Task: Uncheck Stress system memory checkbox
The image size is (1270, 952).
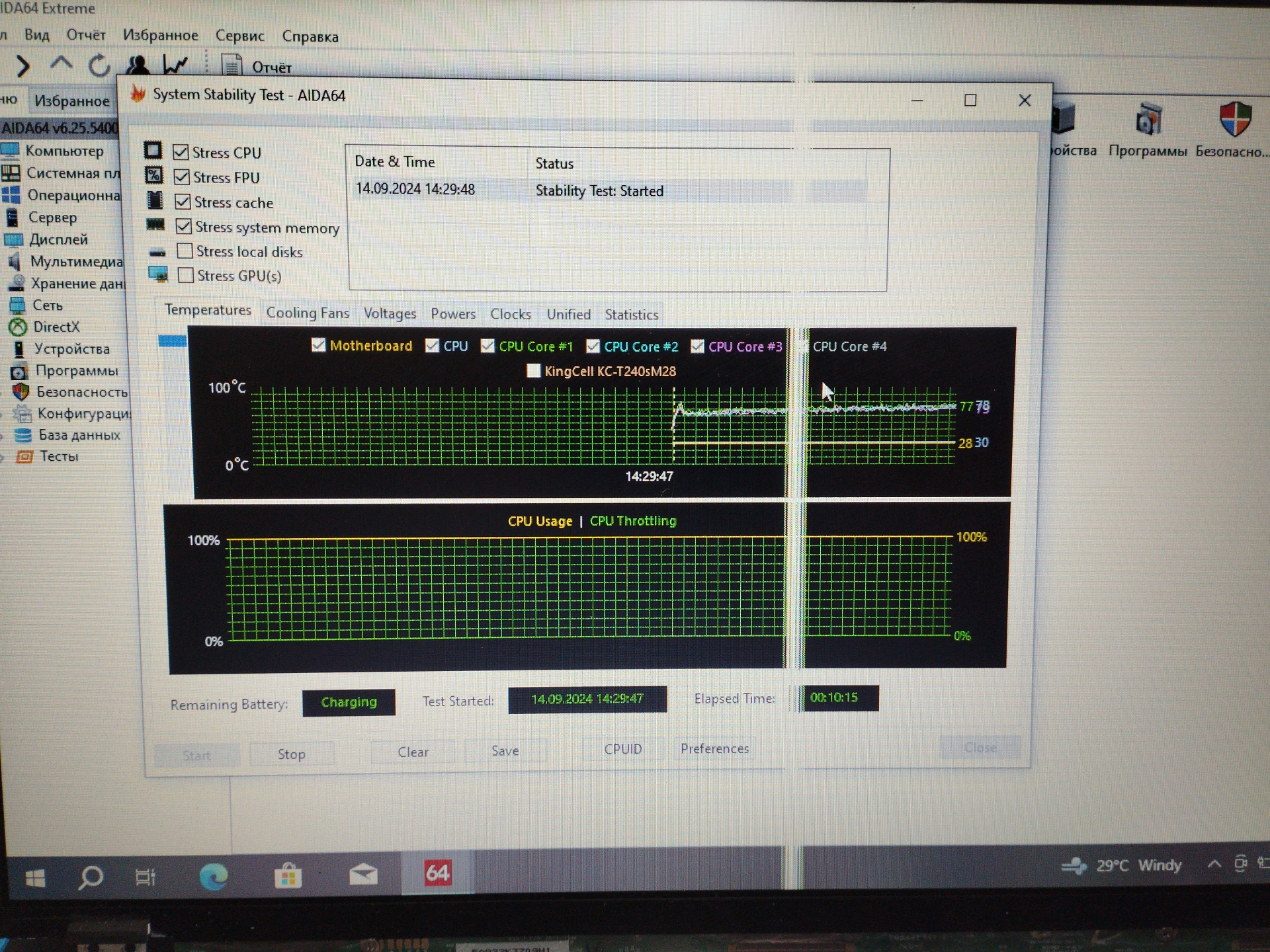Action: (x=184, y=227)
